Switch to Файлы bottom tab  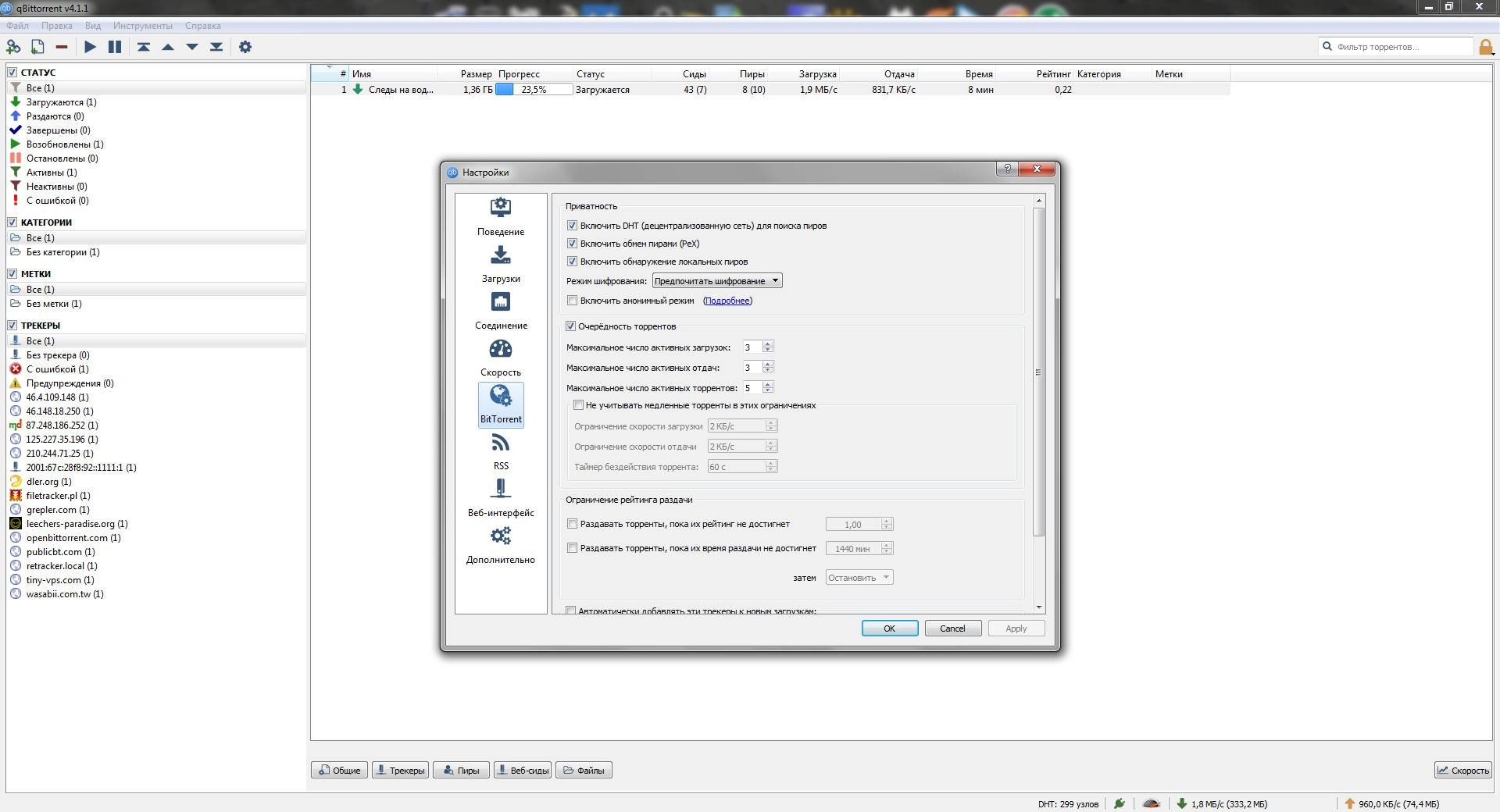584,771
